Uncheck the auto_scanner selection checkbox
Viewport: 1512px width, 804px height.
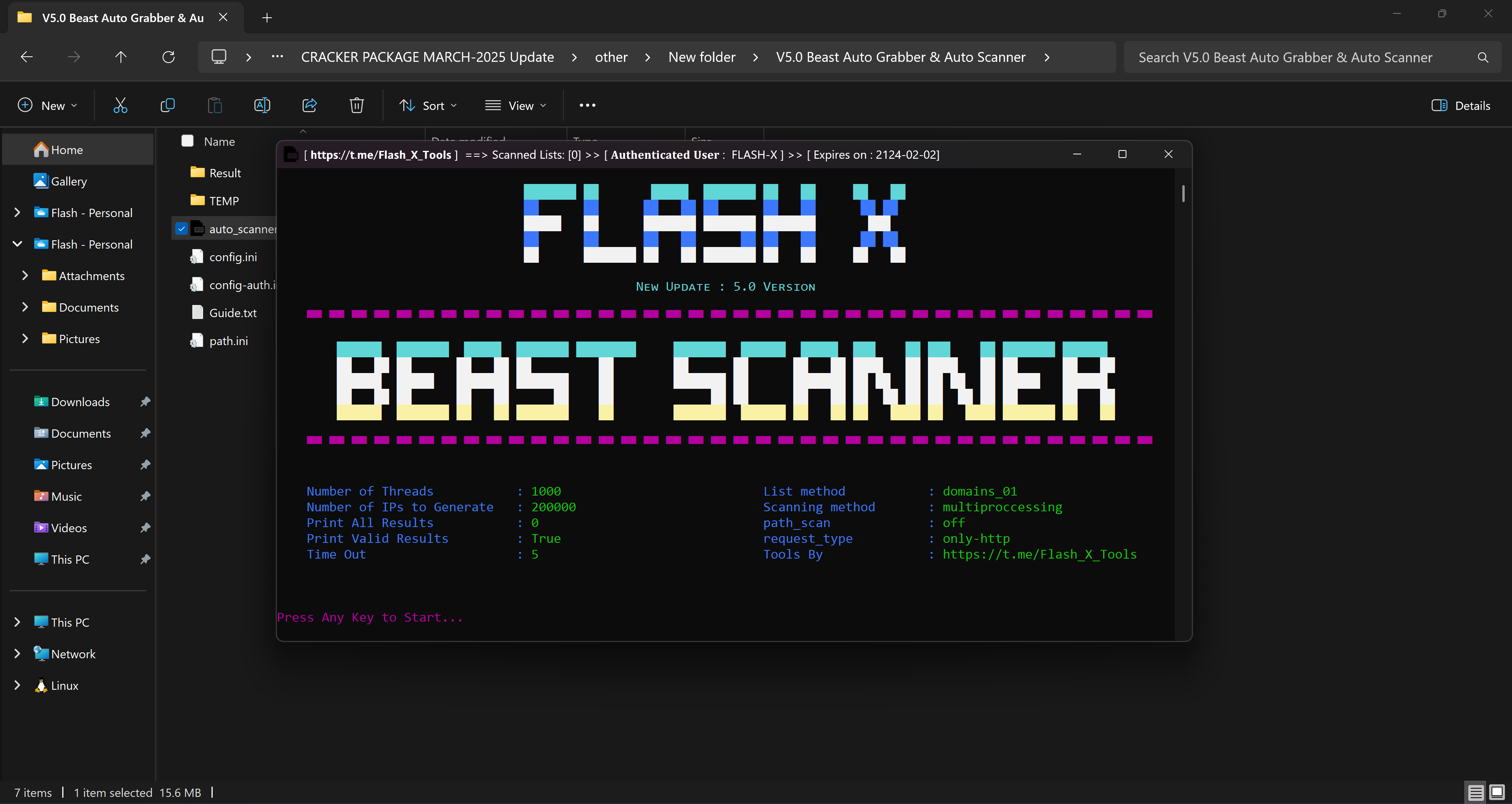tap(182, 228)
